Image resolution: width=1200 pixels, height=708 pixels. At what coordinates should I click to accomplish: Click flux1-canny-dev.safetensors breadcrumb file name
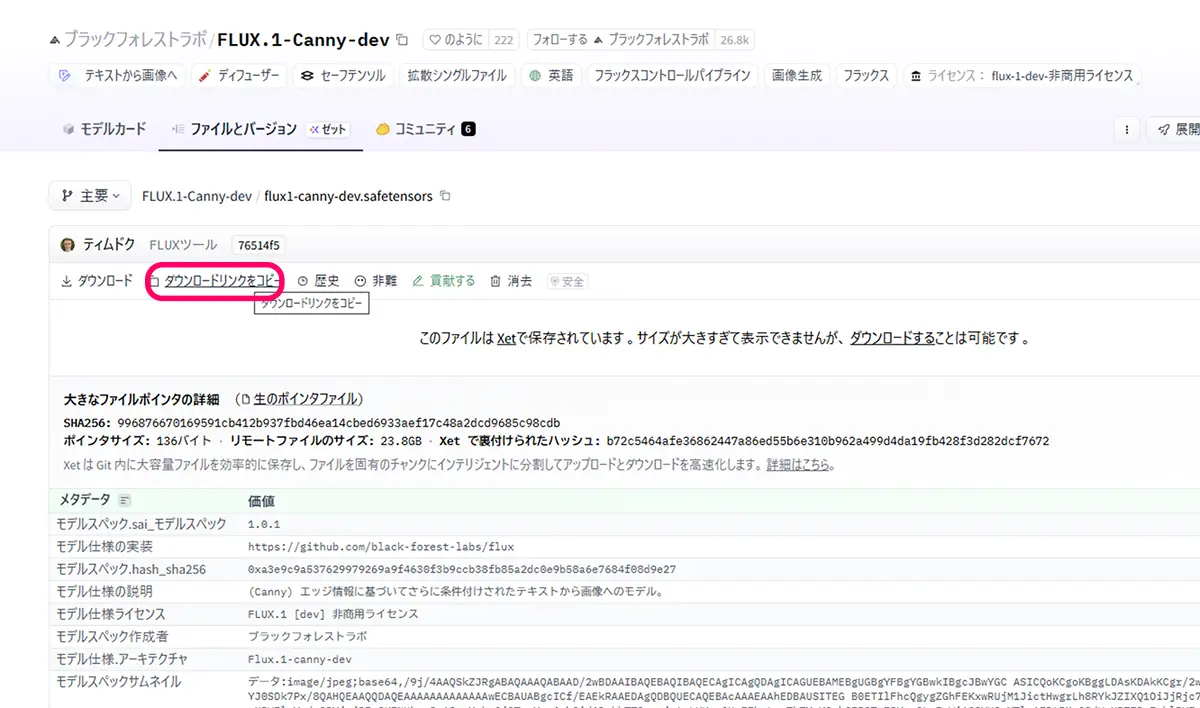pyautogui.click(x=348, y=196)
